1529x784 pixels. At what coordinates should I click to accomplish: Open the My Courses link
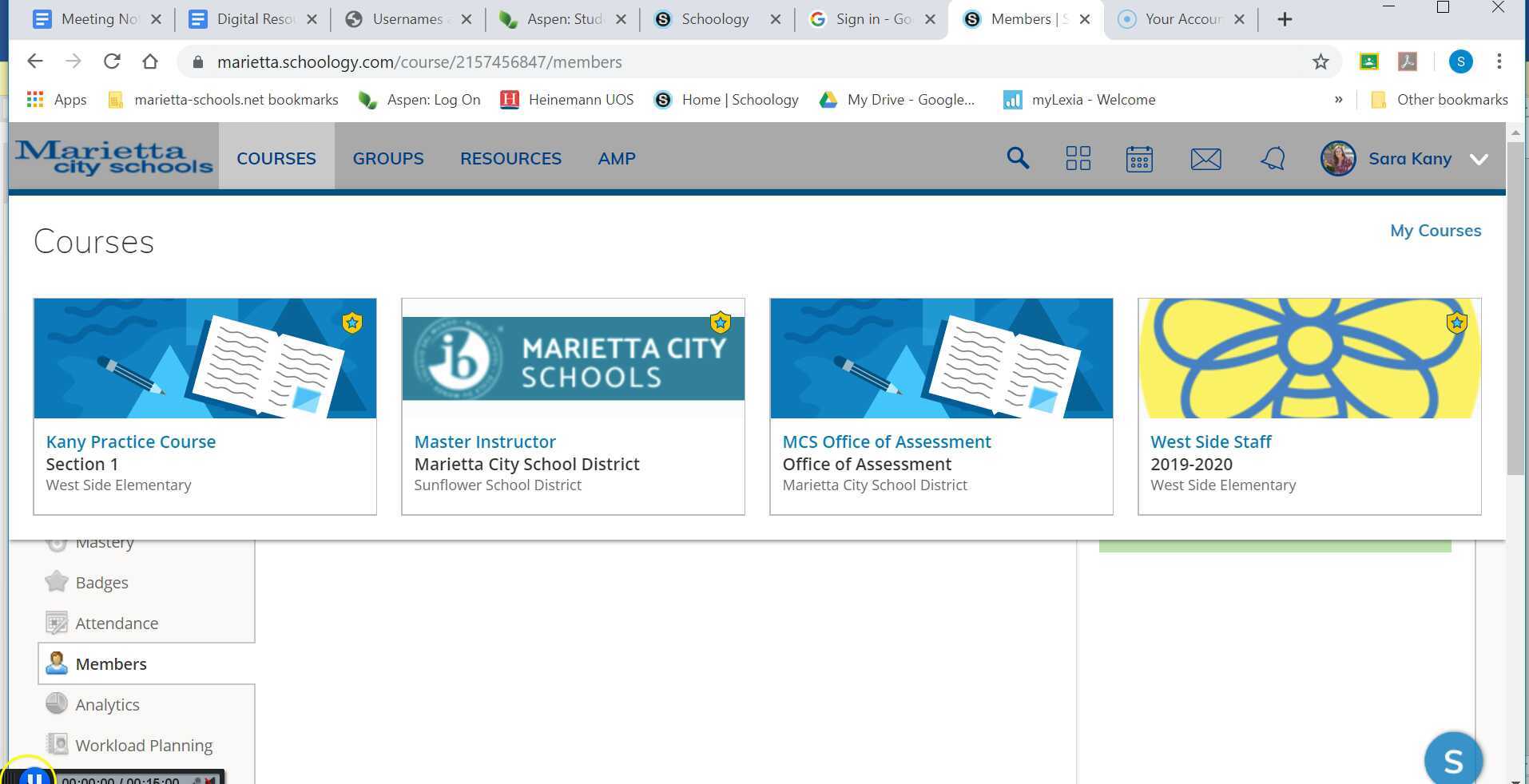(x=1436, y=230)
